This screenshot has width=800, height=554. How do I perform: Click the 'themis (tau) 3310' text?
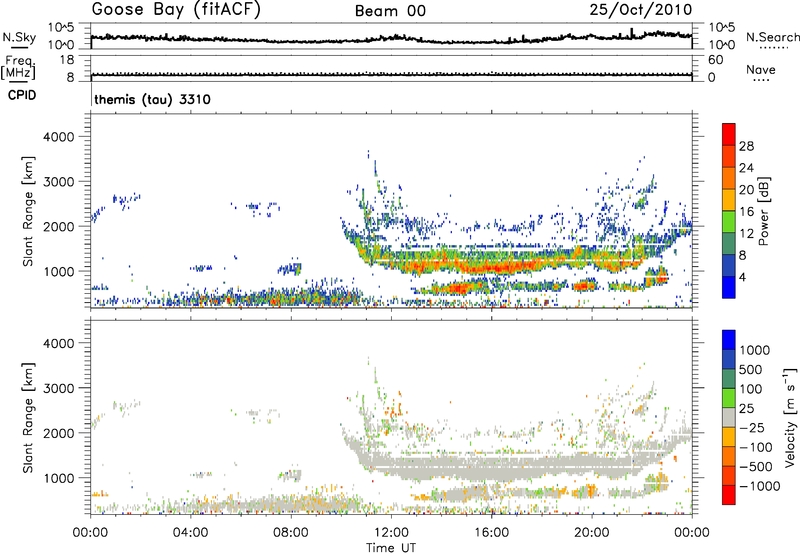(152, 99)
